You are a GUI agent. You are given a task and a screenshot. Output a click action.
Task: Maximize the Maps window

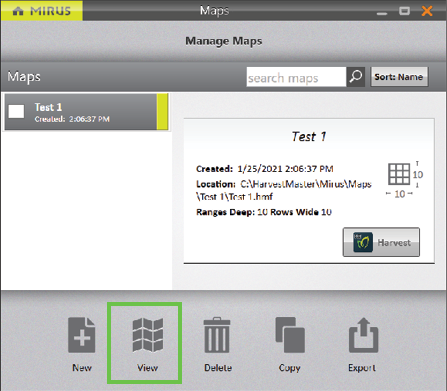click(x=404, y=11)
